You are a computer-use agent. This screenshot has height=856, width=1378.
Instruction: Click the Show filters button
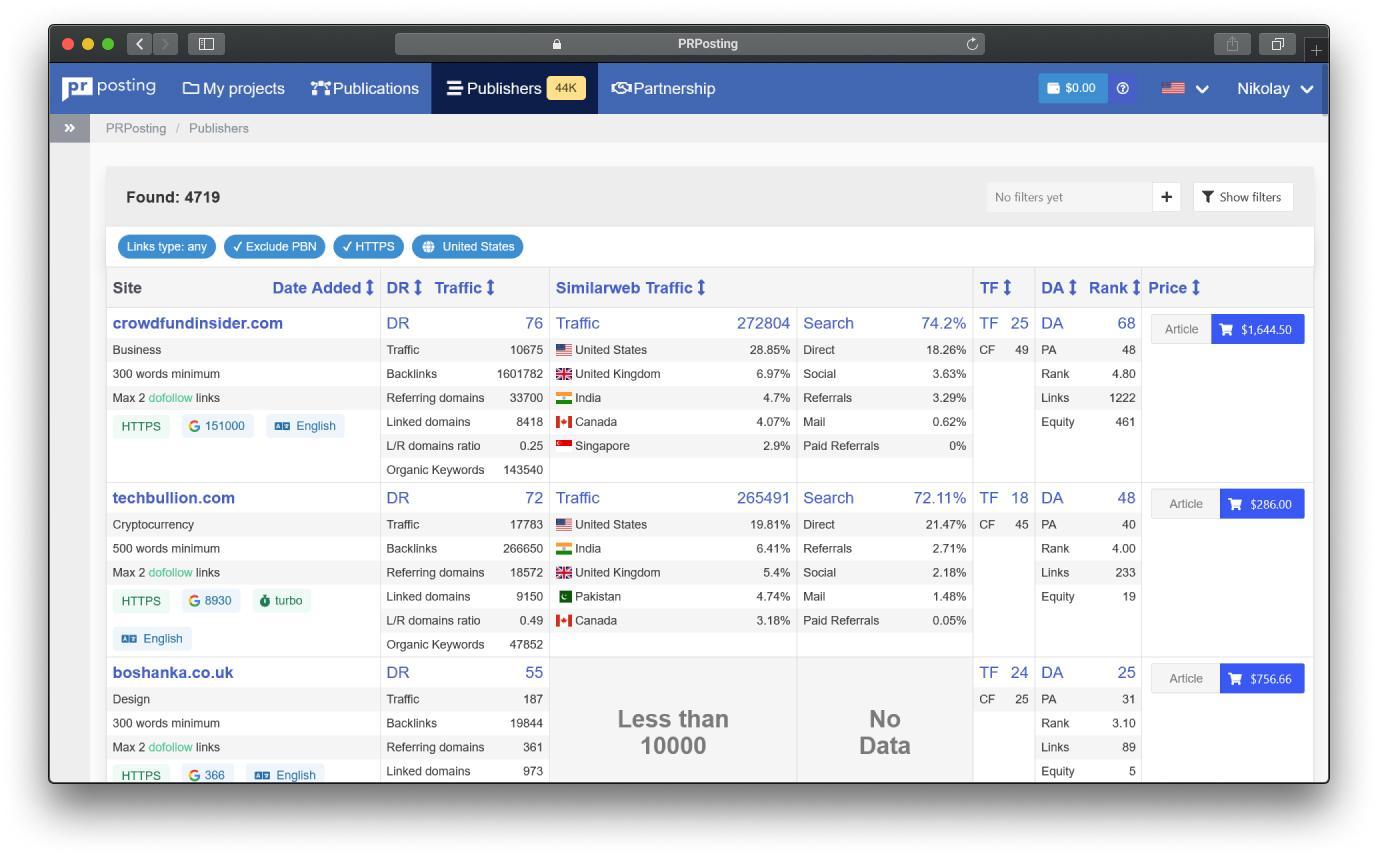[x=1243, y=197]
